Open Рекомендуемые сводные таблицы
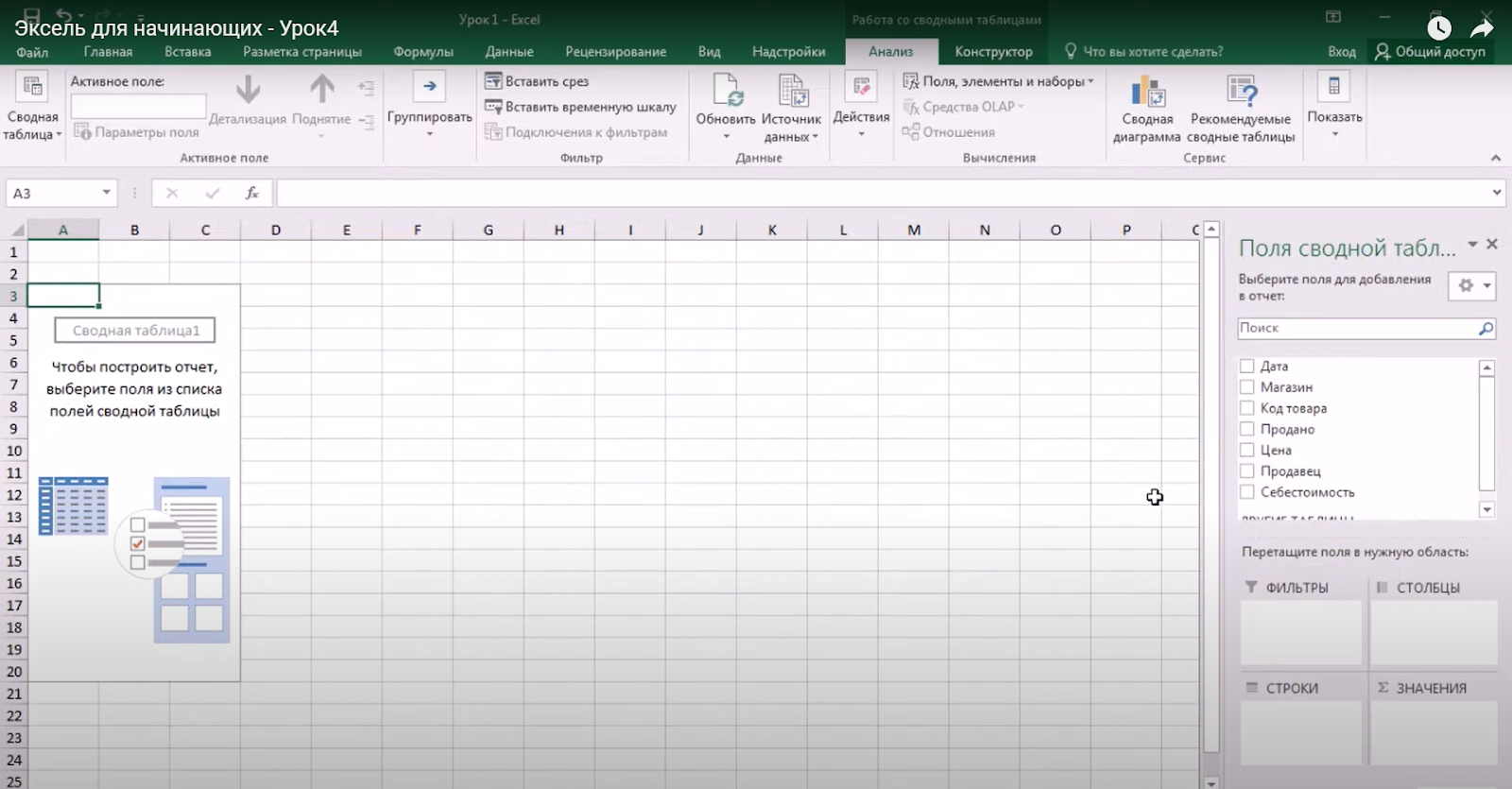Image resolution: width=1512 pixels, height=789 pixels. pos(1241,110)
